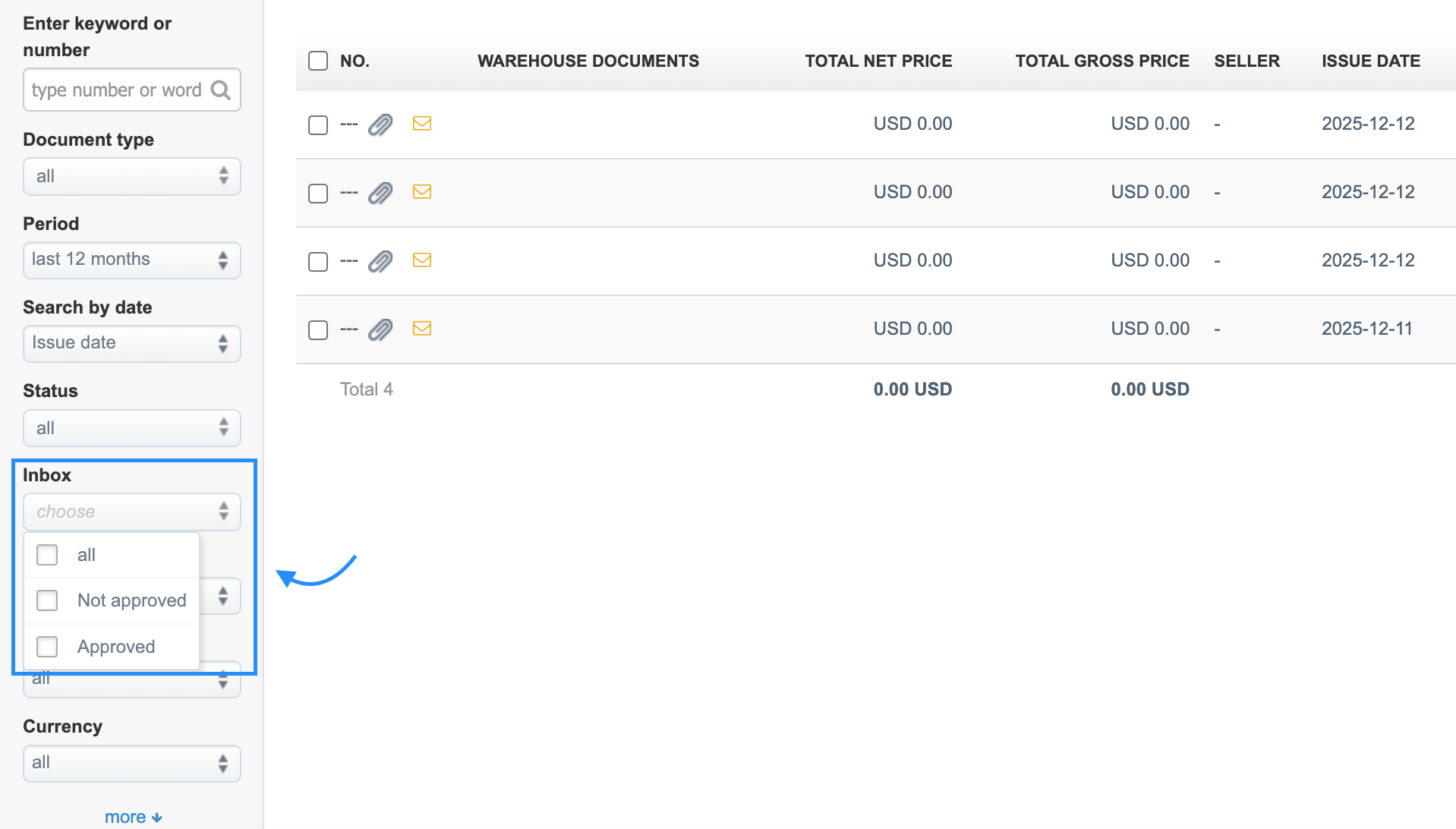Click the envelope icon in third row
1456x829 pixels.
(422, 260)
